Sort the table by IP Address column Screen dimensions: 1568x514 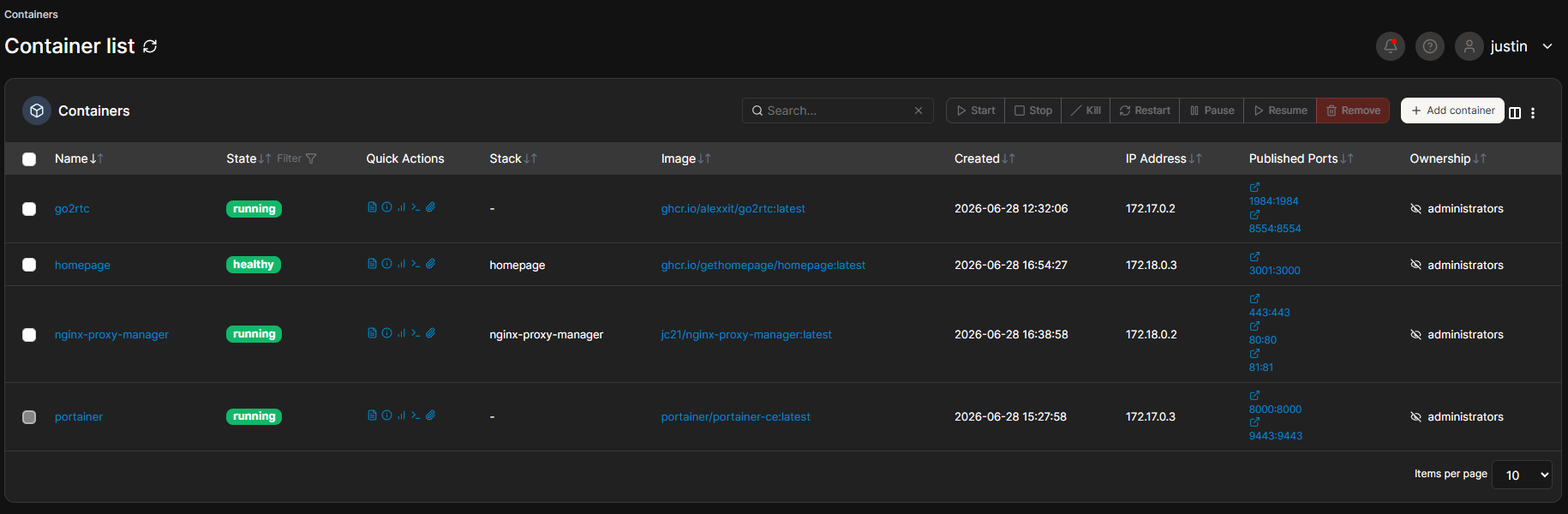(1164, 158)
